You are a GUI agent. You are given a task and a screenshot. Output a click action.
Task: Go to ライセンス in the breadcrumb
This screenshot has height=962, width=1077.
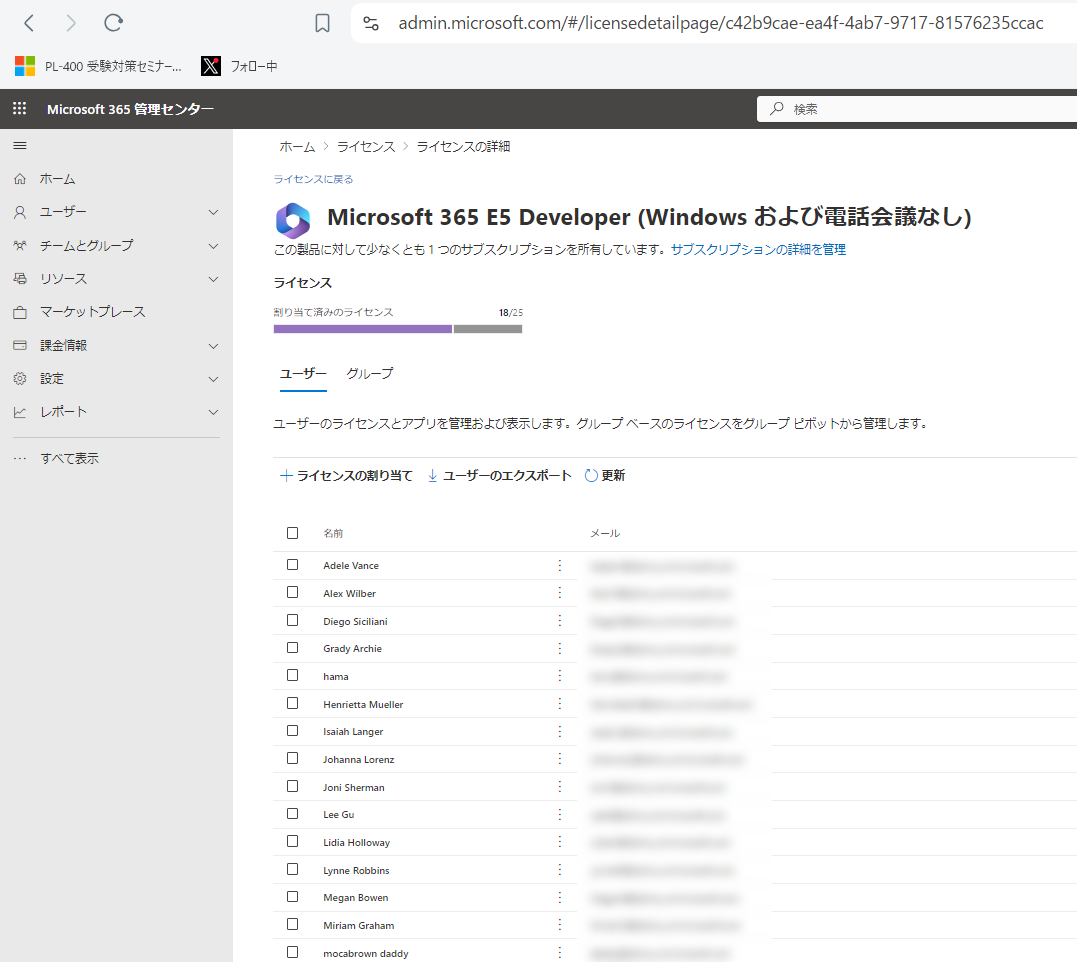point(366,146)
